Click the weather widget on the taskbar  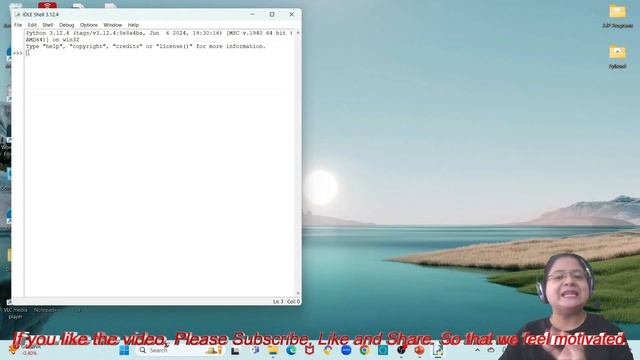coord(24,350)
